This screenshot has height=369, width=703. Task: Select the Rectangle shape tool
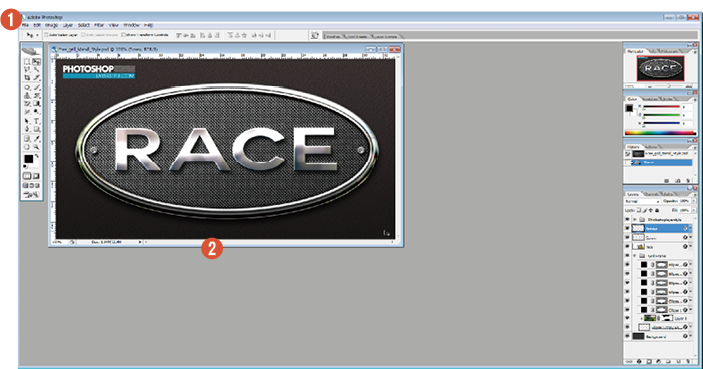point(37,129)
